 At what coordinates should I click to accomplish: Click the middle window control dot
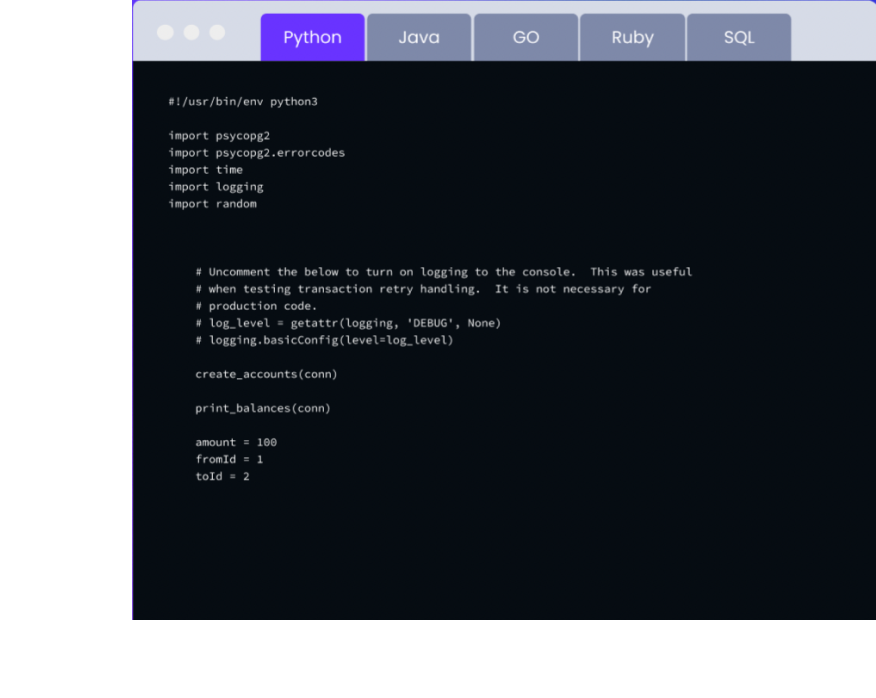(x=191, y=32)
